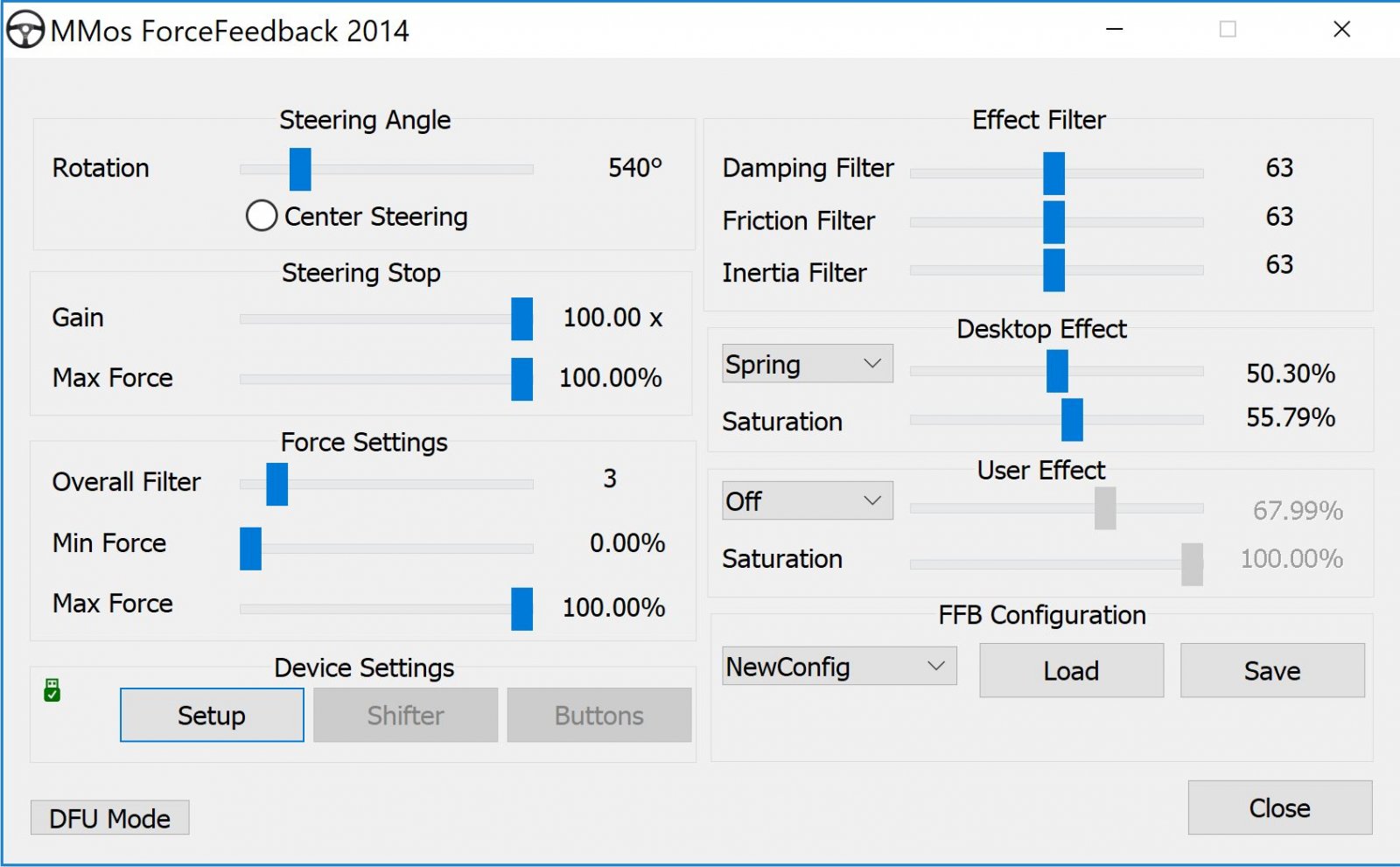This screenshot has height=867, width=1400.
Task: Click the USB device connected status icon
Action: [x=52, y=689]
